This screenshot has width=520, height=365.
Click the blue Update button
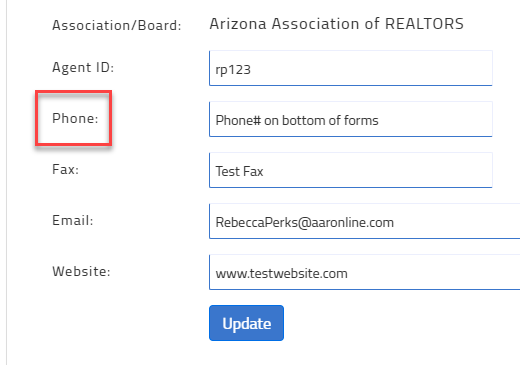point(246,323)
